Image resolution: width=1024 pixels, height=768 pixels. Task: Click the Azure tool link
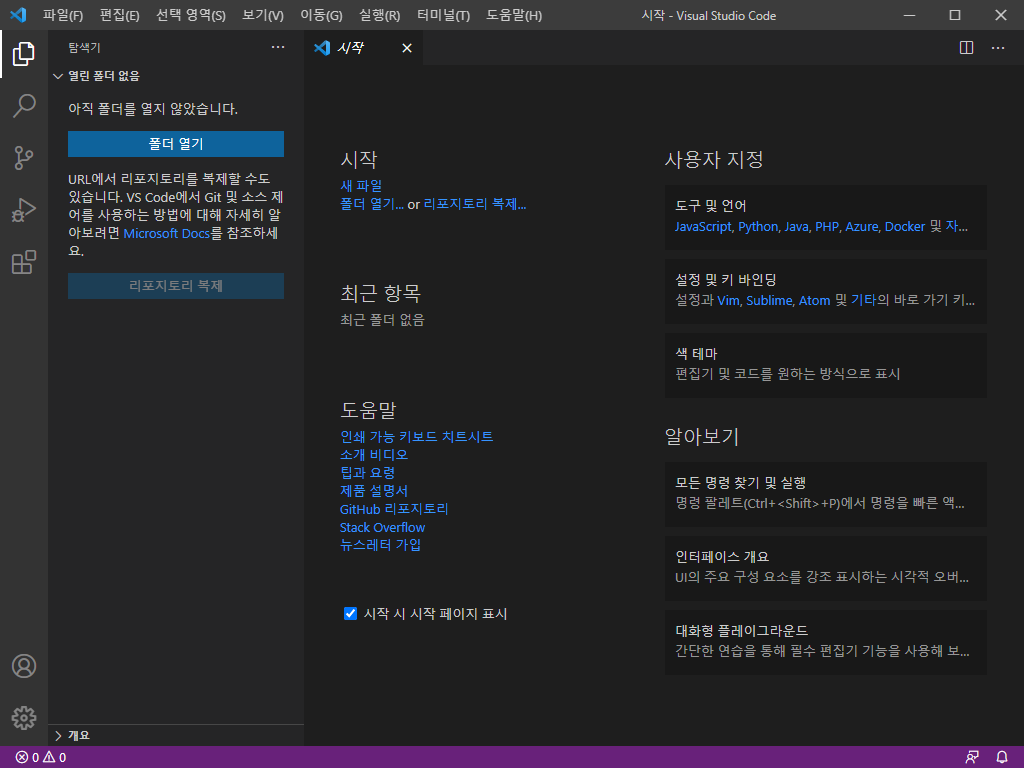point(862,227)
